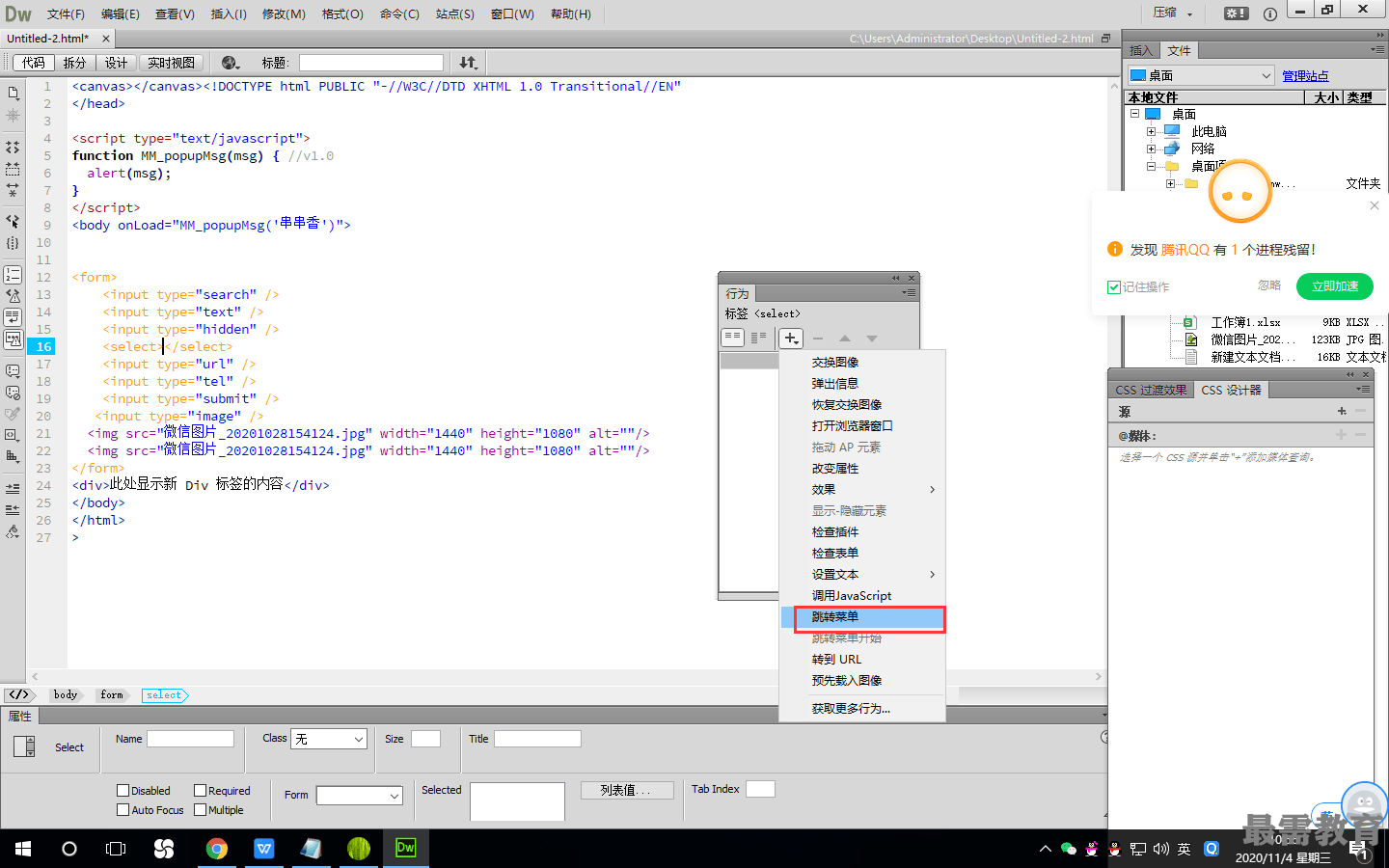Choose 跳转菜单 from behaviors menu
The height and width of the screenshot is (868, 1389).
pyautogui.click(x=862, y=617)
